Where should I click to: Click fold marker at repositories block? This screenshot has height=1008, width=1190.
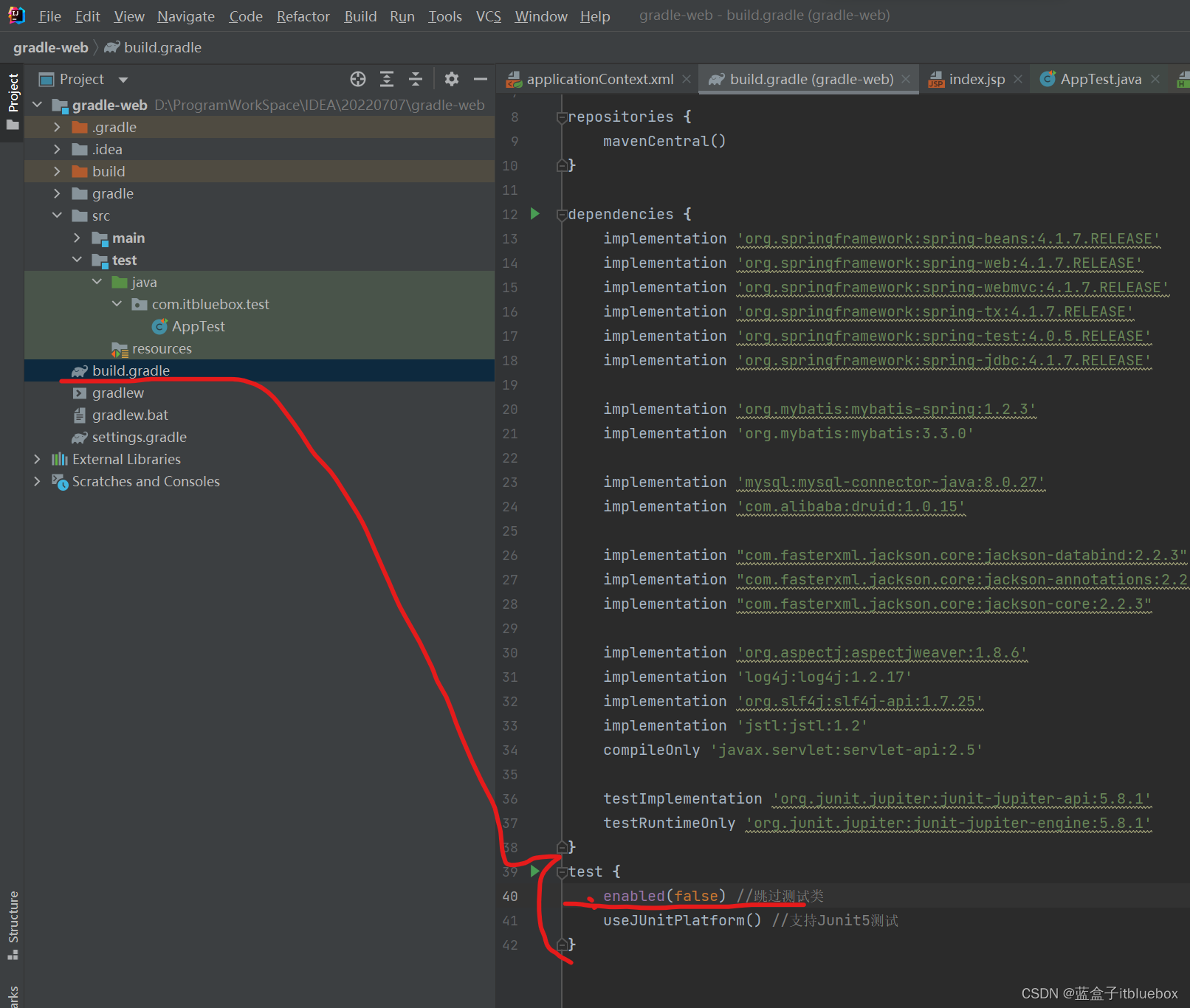[x=562, y=117]
